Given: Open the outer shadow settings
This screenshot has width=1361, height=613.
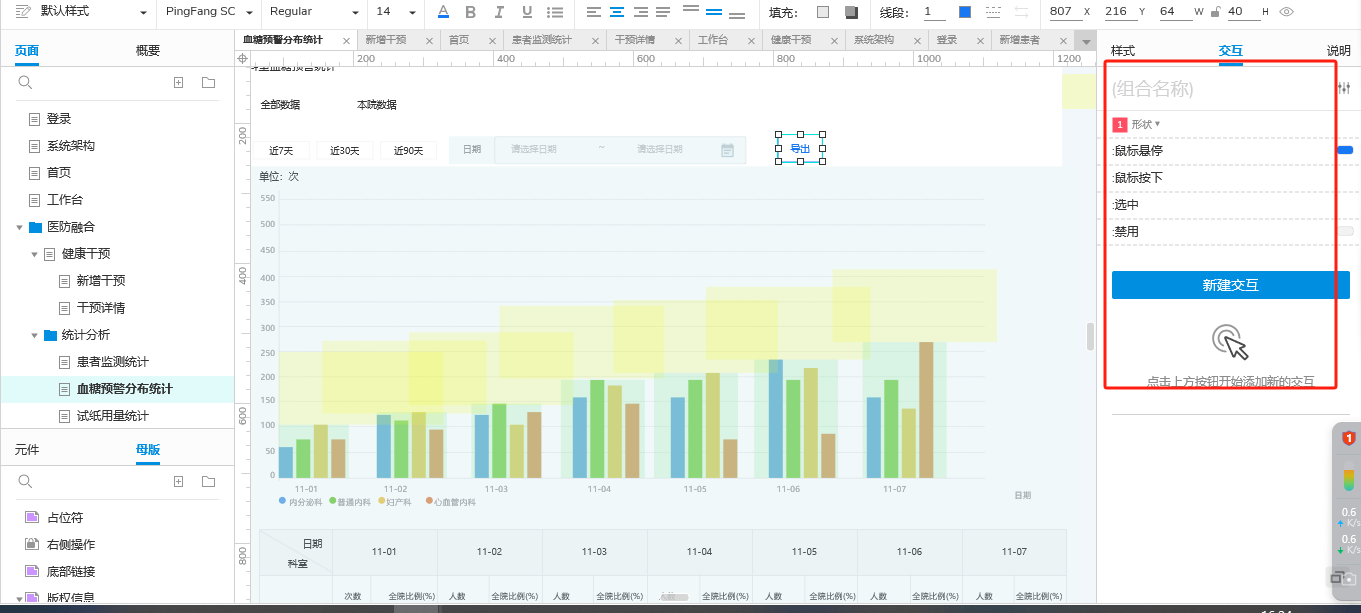Looking at the screenshot, I should (851, 12).
